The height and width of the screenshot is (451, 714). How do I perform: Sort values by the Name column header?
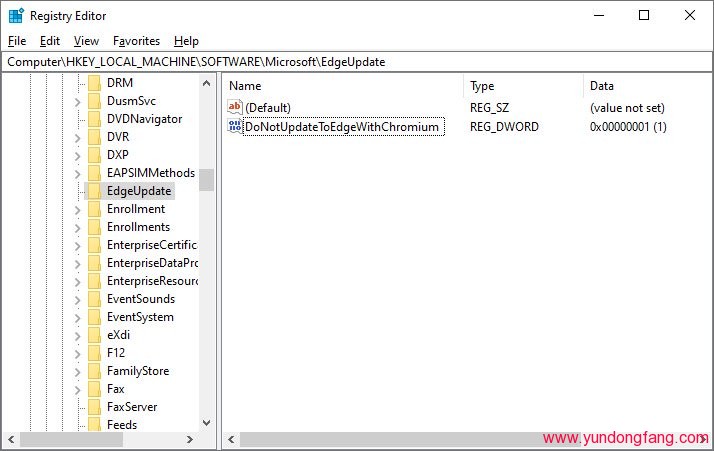[x=344, y=86]
